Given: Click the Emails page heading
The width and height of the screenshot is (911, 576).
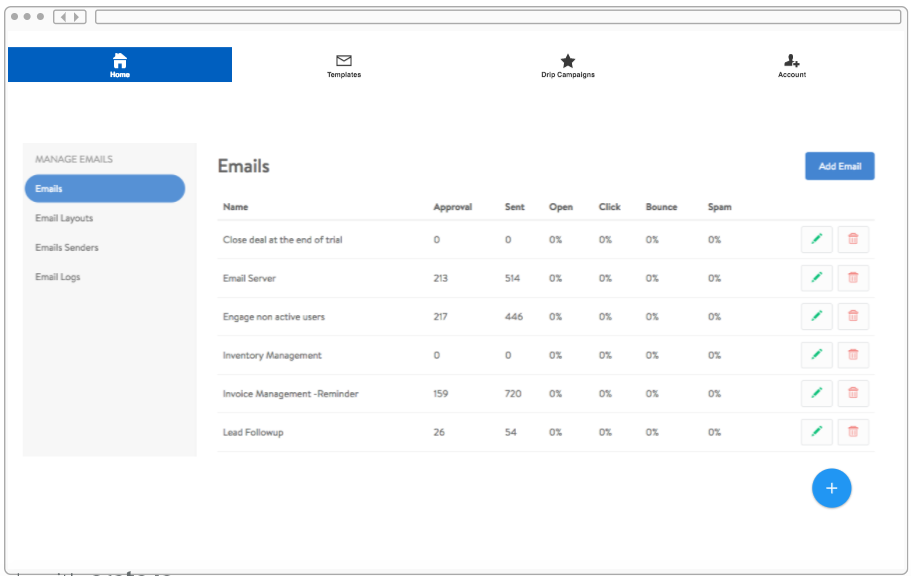Looking at the screenshot, I should click(x=243, y=166).
